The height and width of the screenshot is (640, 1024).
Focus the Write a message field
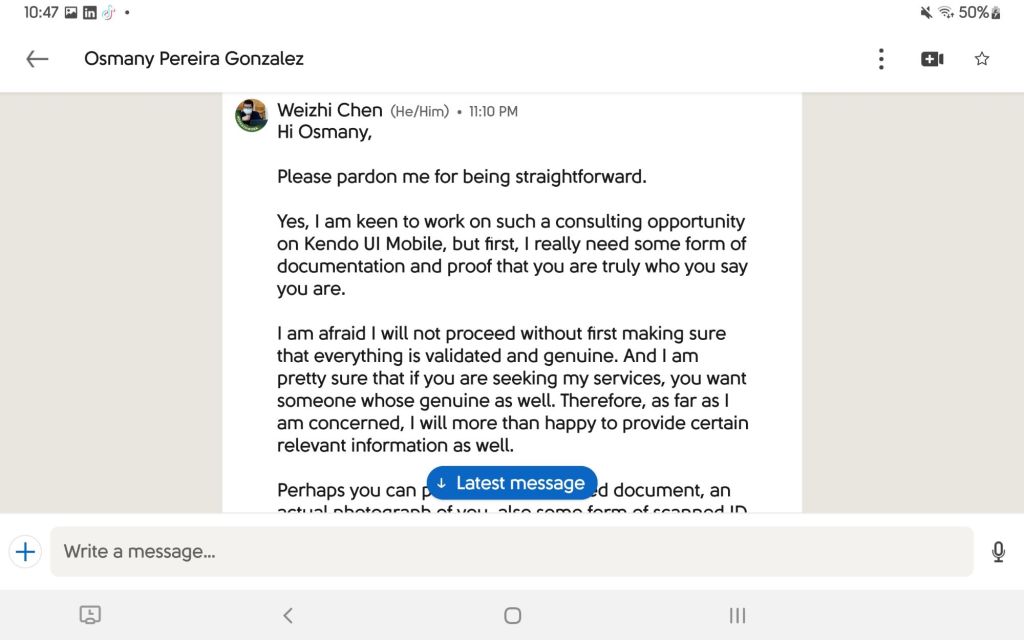(x=511, y=551)
